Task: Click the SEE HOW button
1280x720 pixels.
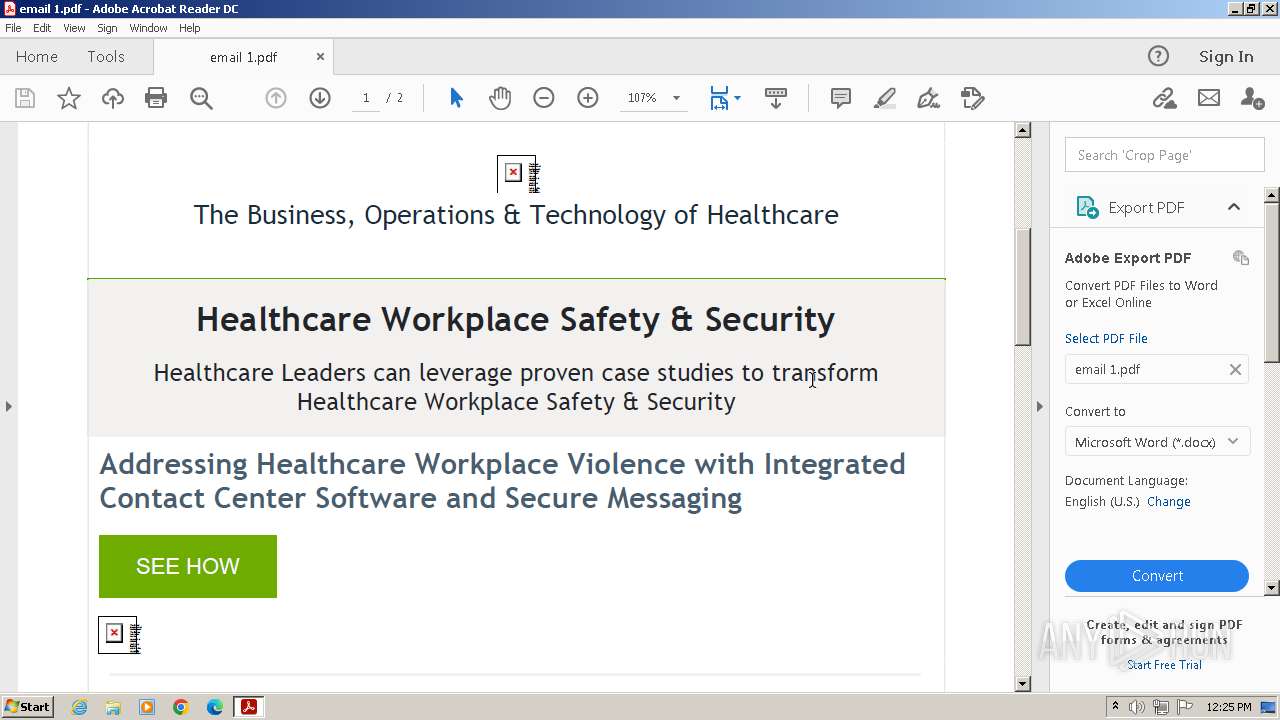Action: point(188,566)
